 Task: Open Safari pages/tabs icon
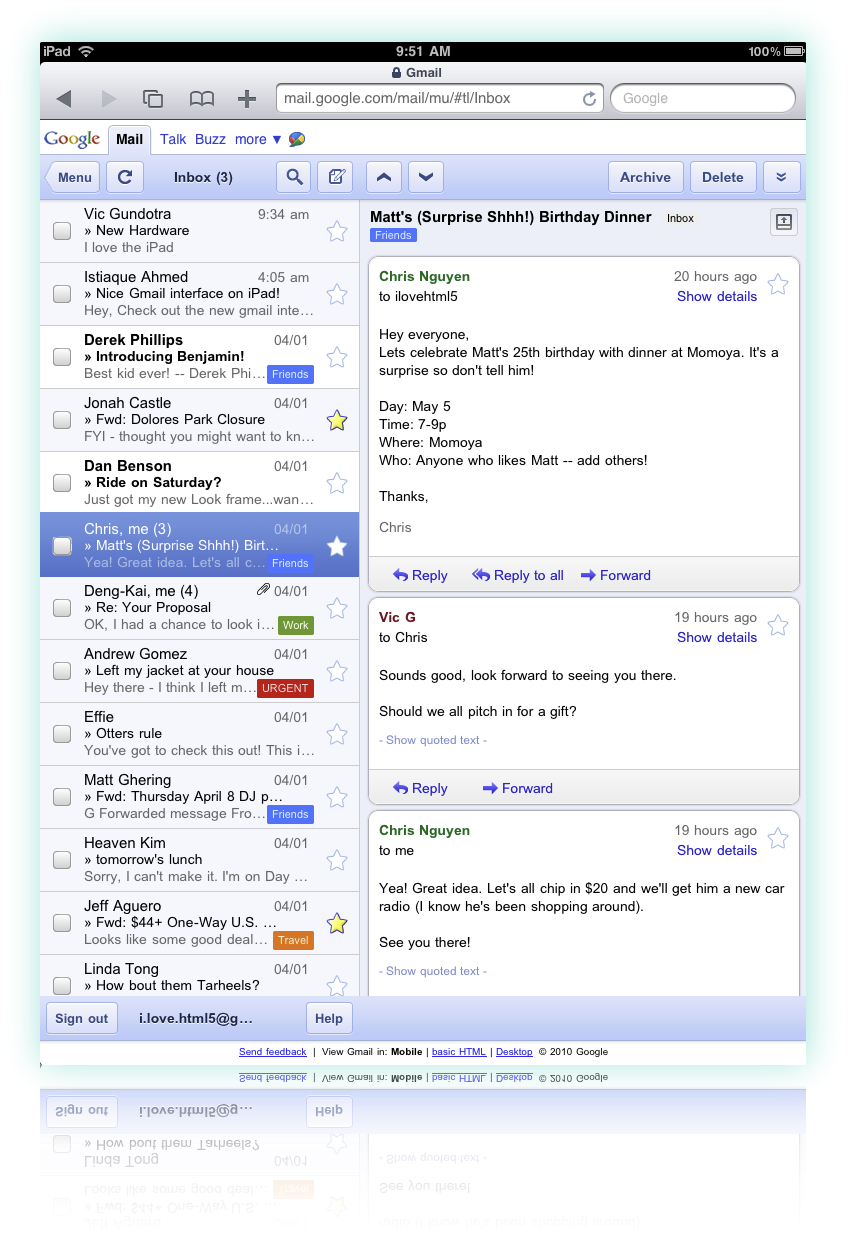click(153, 98)
